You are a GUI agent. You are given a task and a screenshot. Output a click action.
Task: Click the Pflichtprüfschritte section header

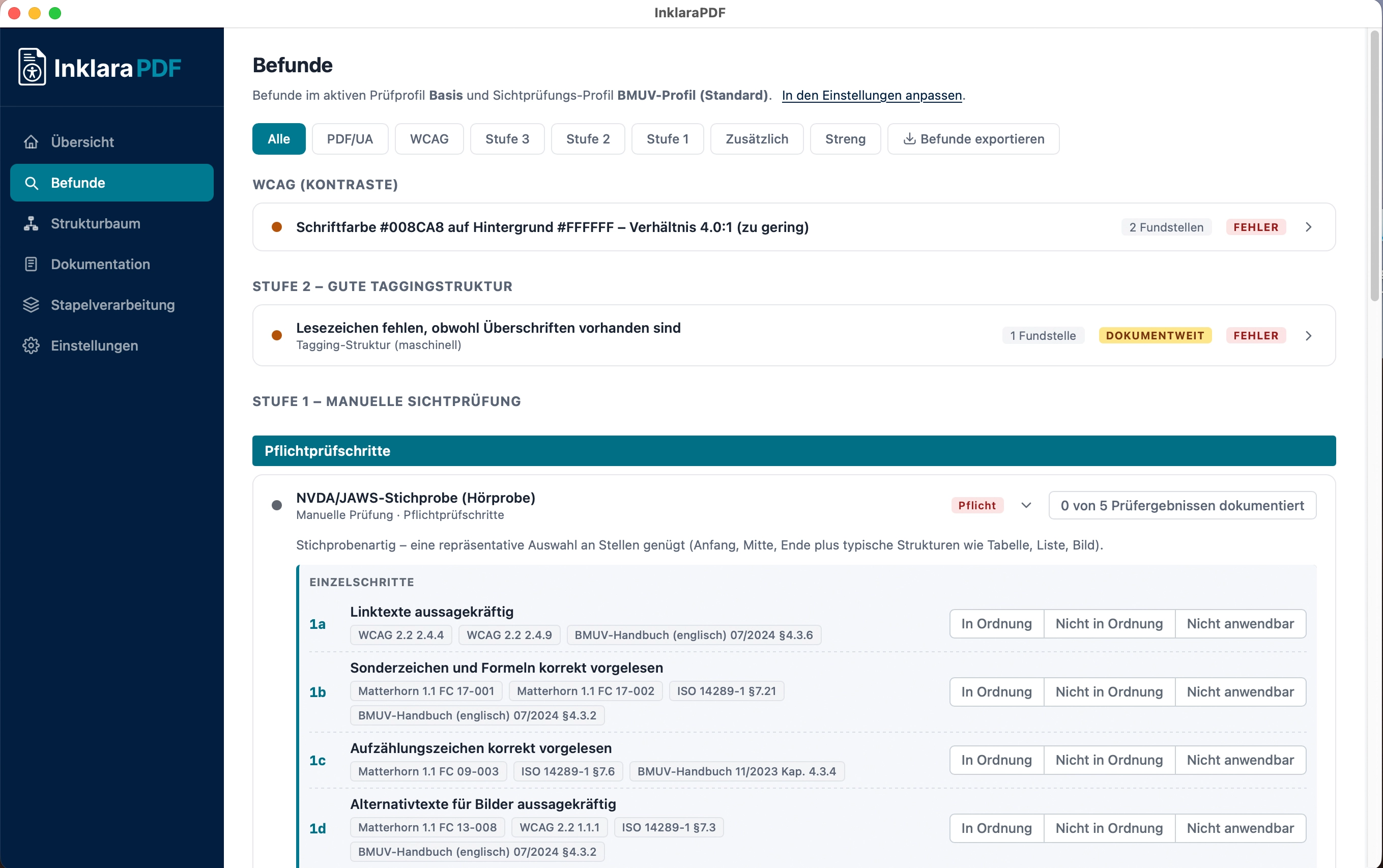tap(794, 451)
